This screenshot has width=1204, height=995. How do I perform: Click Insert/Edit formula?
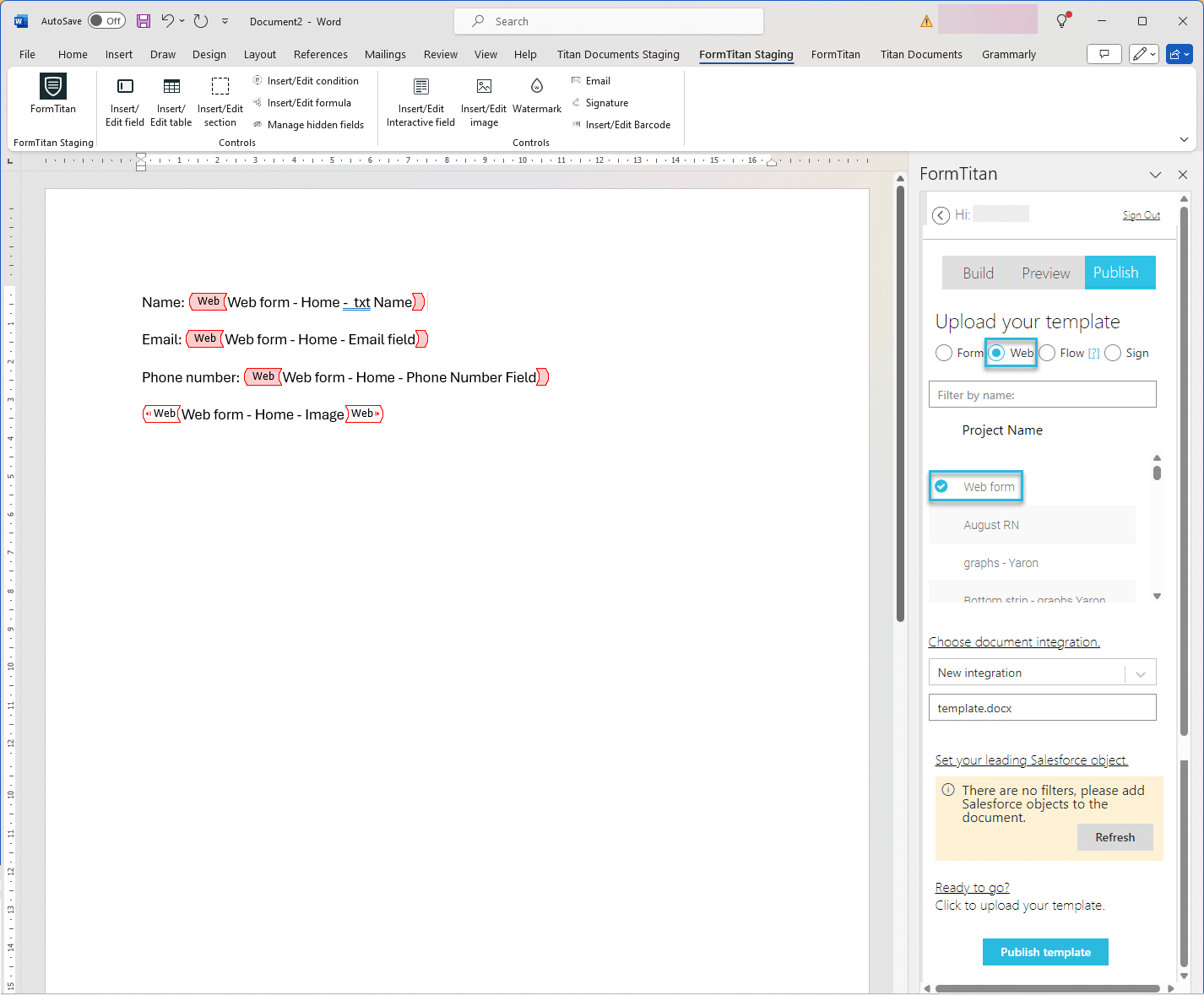pos(302,103)
